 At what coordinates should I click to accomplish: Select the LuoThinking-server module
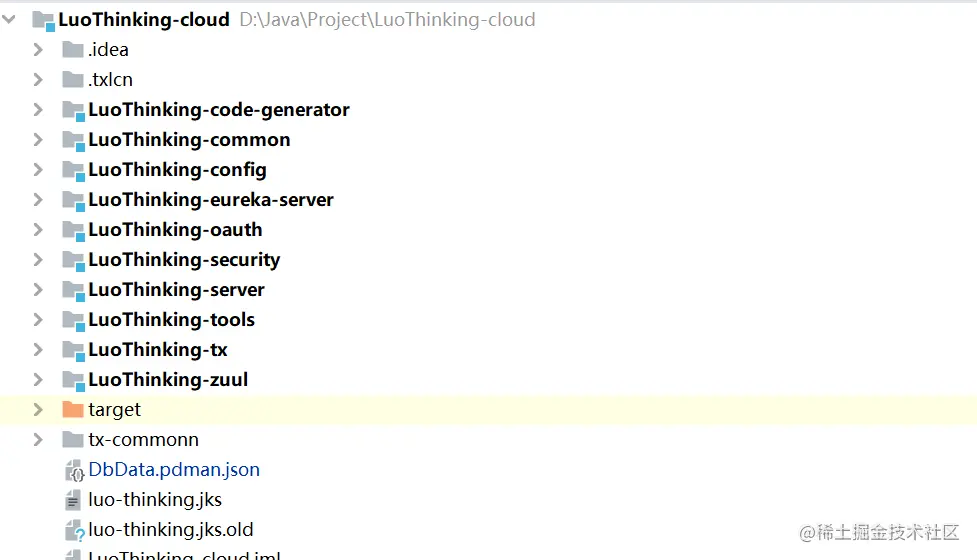(176, 289)
